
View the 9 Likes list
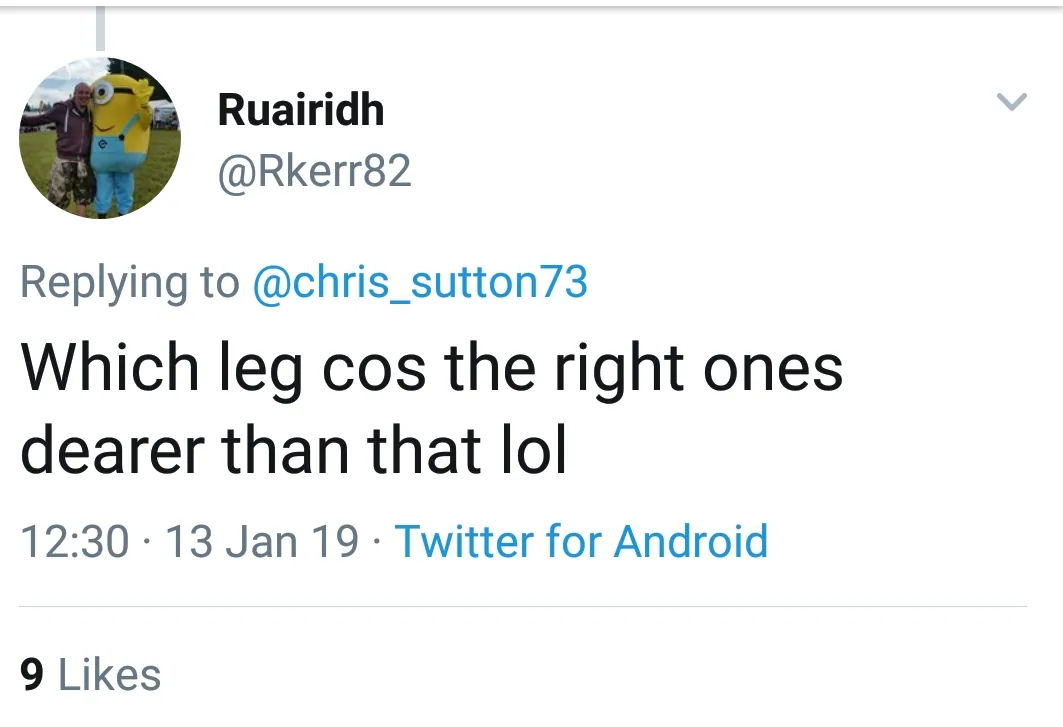click(x=90, y=674)
